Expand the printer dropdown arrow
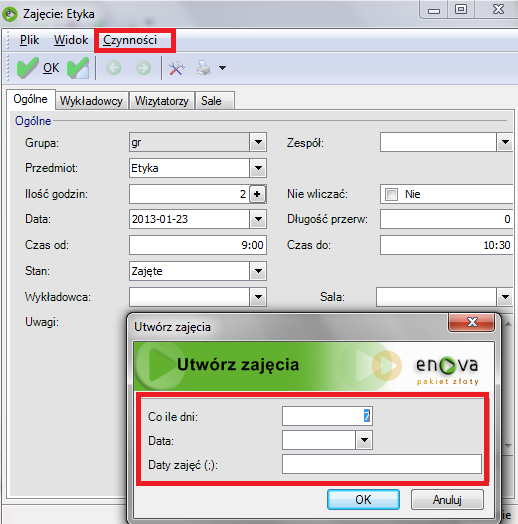 (222, 68)
